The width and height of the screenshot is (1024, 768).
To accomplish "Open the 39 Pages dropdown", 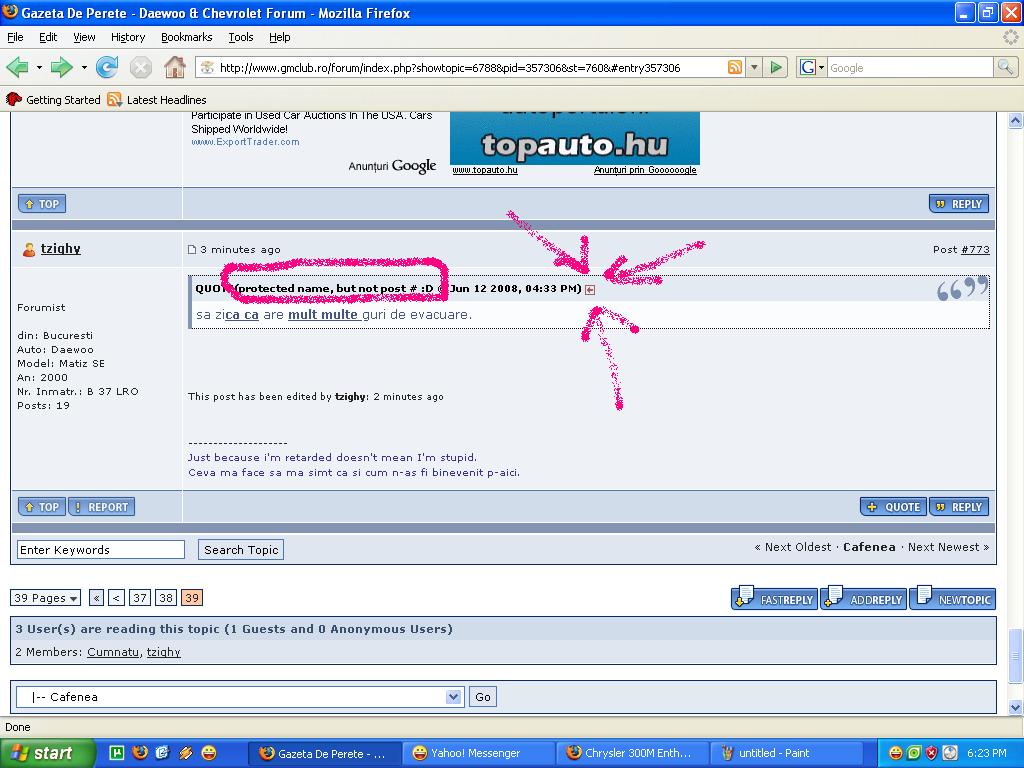I will coord(46,598).
